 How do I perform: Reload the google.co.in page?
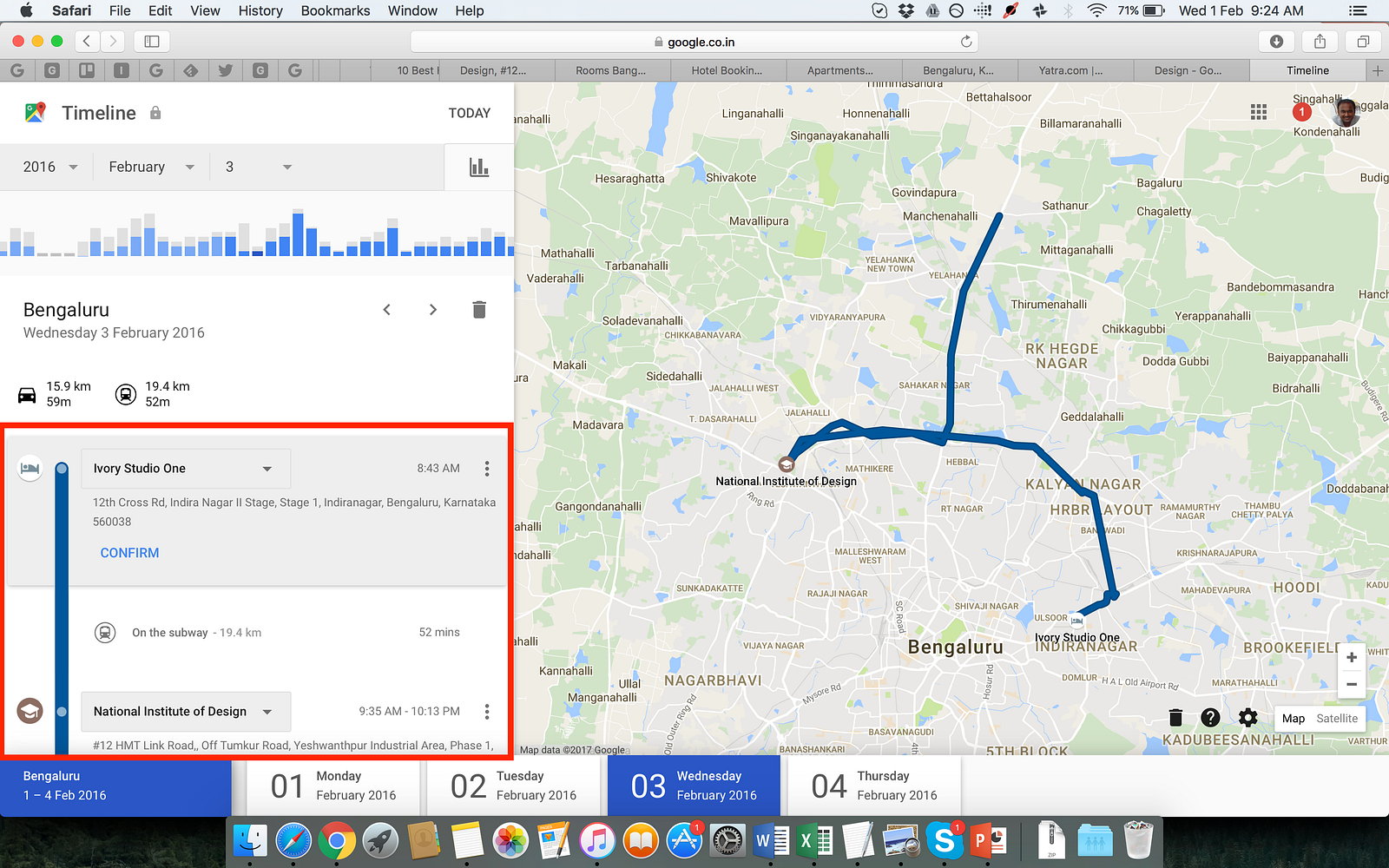point(966,42)
